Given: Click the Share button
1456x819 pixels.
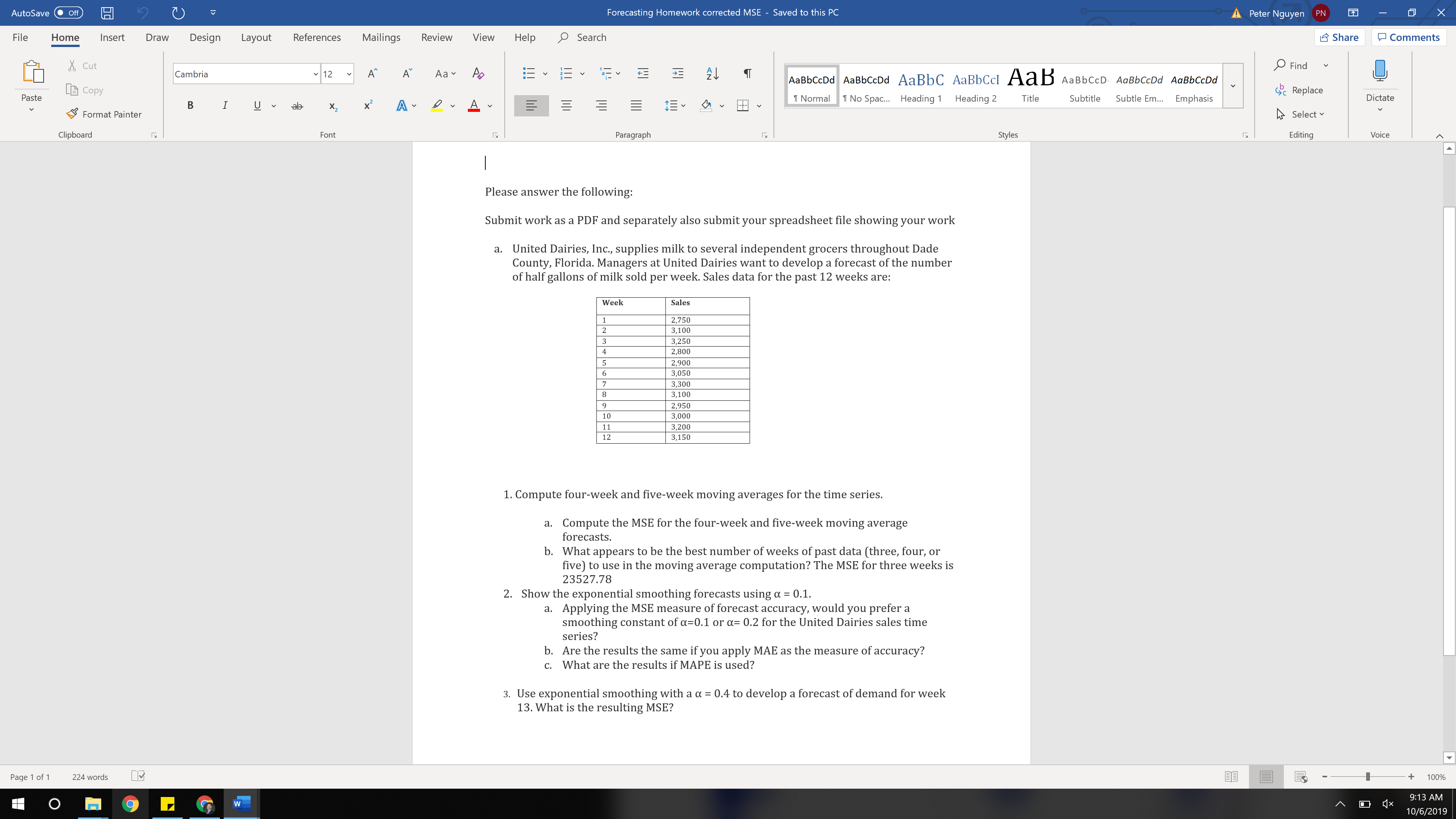Looking at the screenshot, I should tap(1340, 37).
